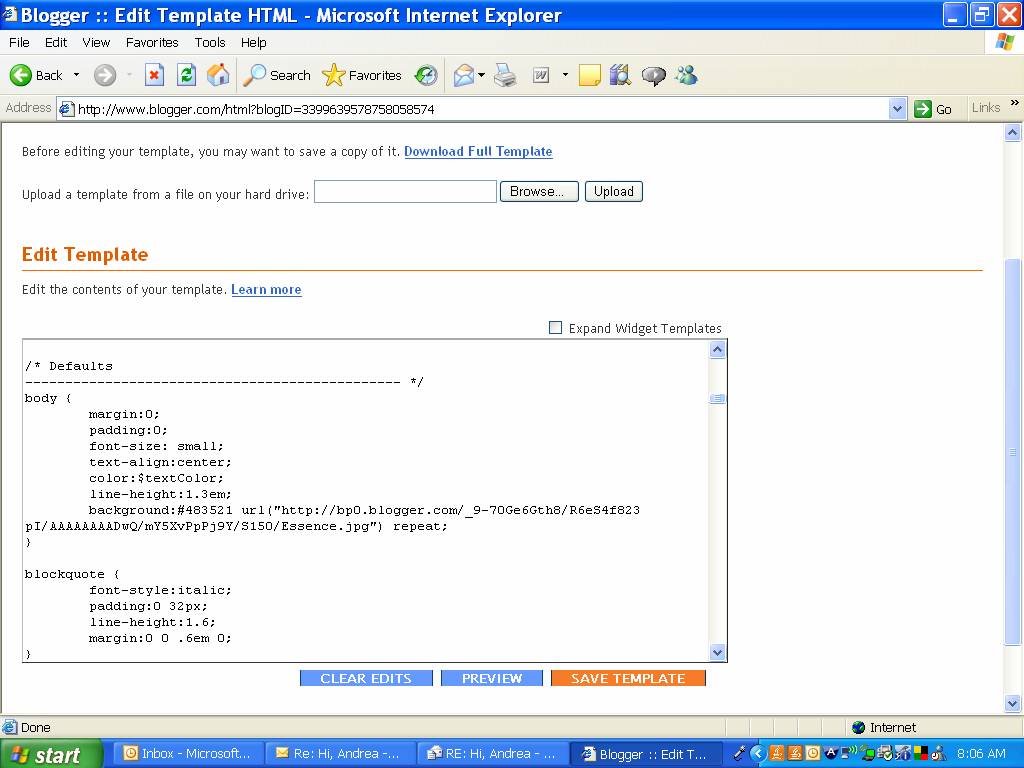The height and width of the screenshot is (768, 1024).
Task: Click the template file upload text field
Action: click(x=405, y=191)
